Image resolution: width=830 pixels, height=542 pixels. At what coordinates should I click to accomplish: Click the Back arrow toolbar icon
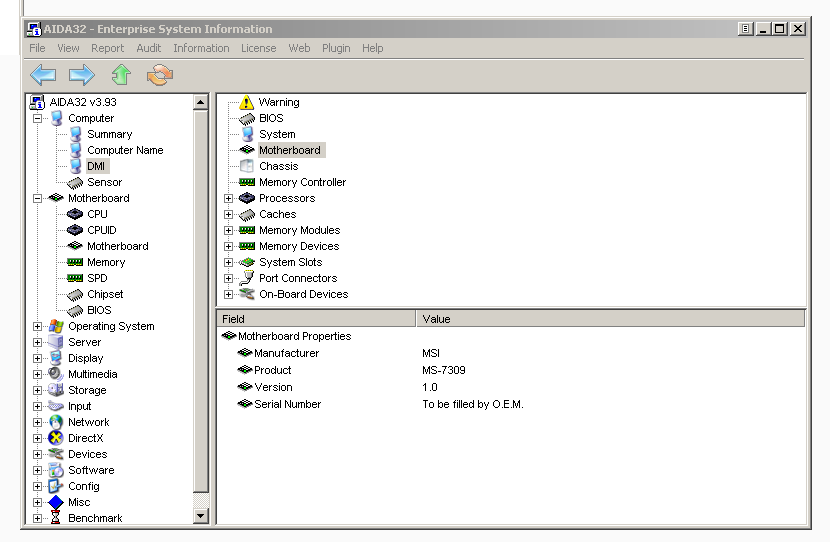click(x=43, y=75)
